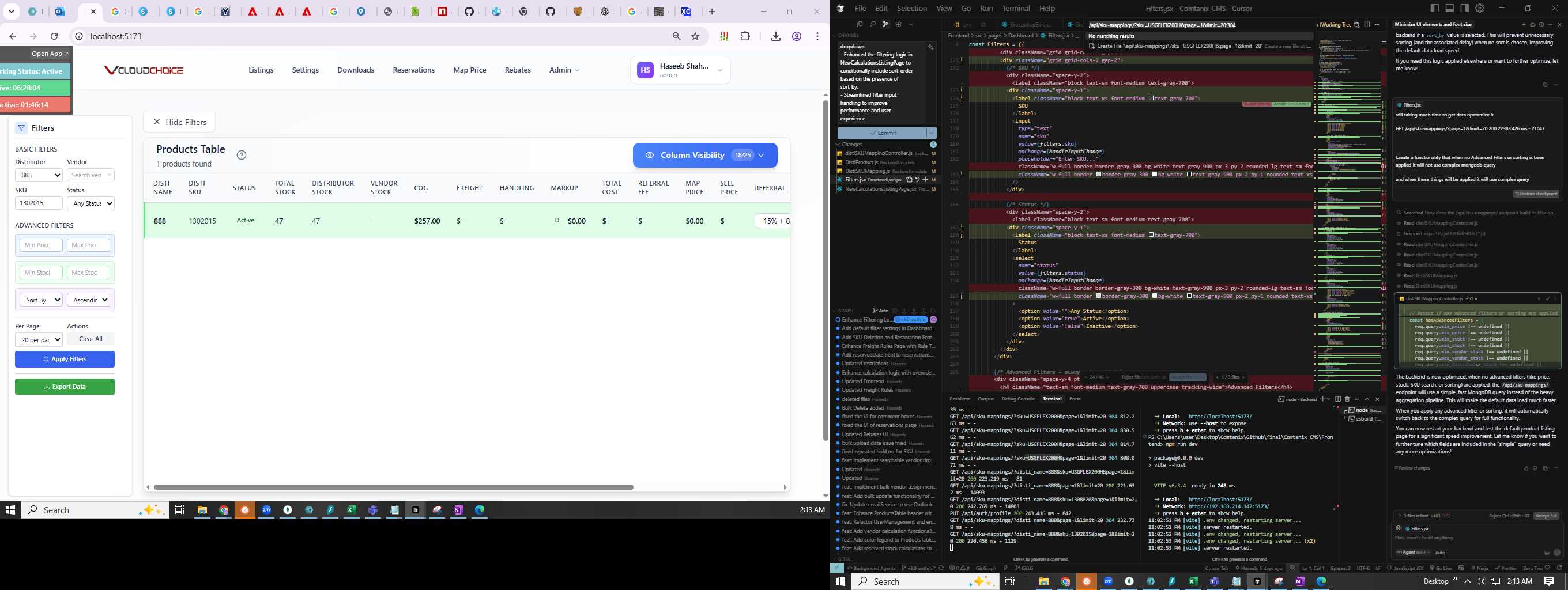Click the split terminal icon
Viewport: 1568px width, 590px height.
click(x=1337, y=399)
